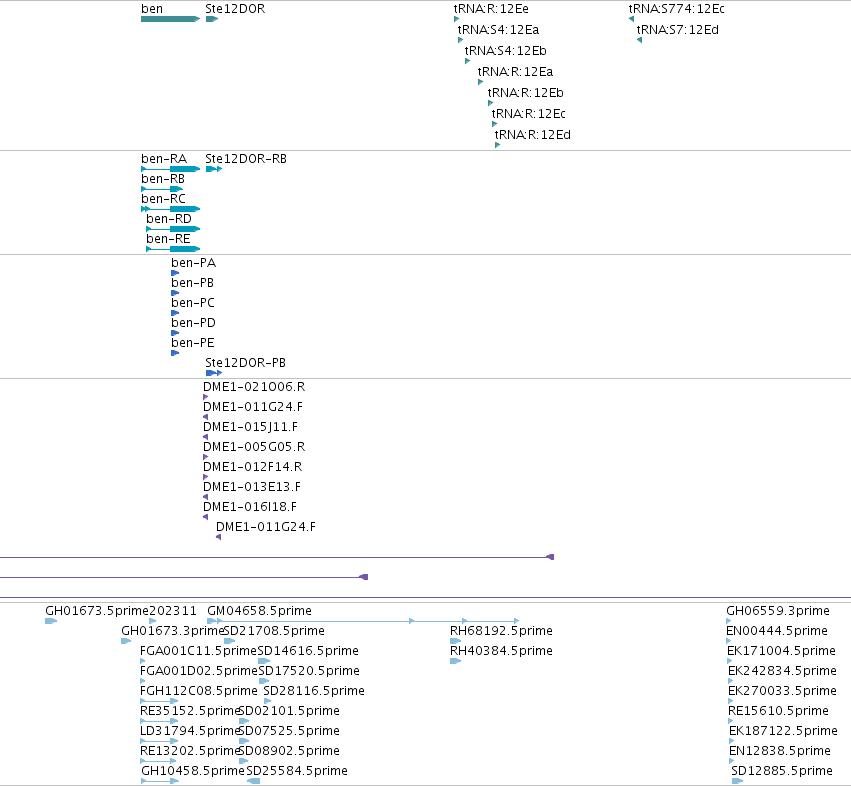Select the GH10458.5prime label

193,771
